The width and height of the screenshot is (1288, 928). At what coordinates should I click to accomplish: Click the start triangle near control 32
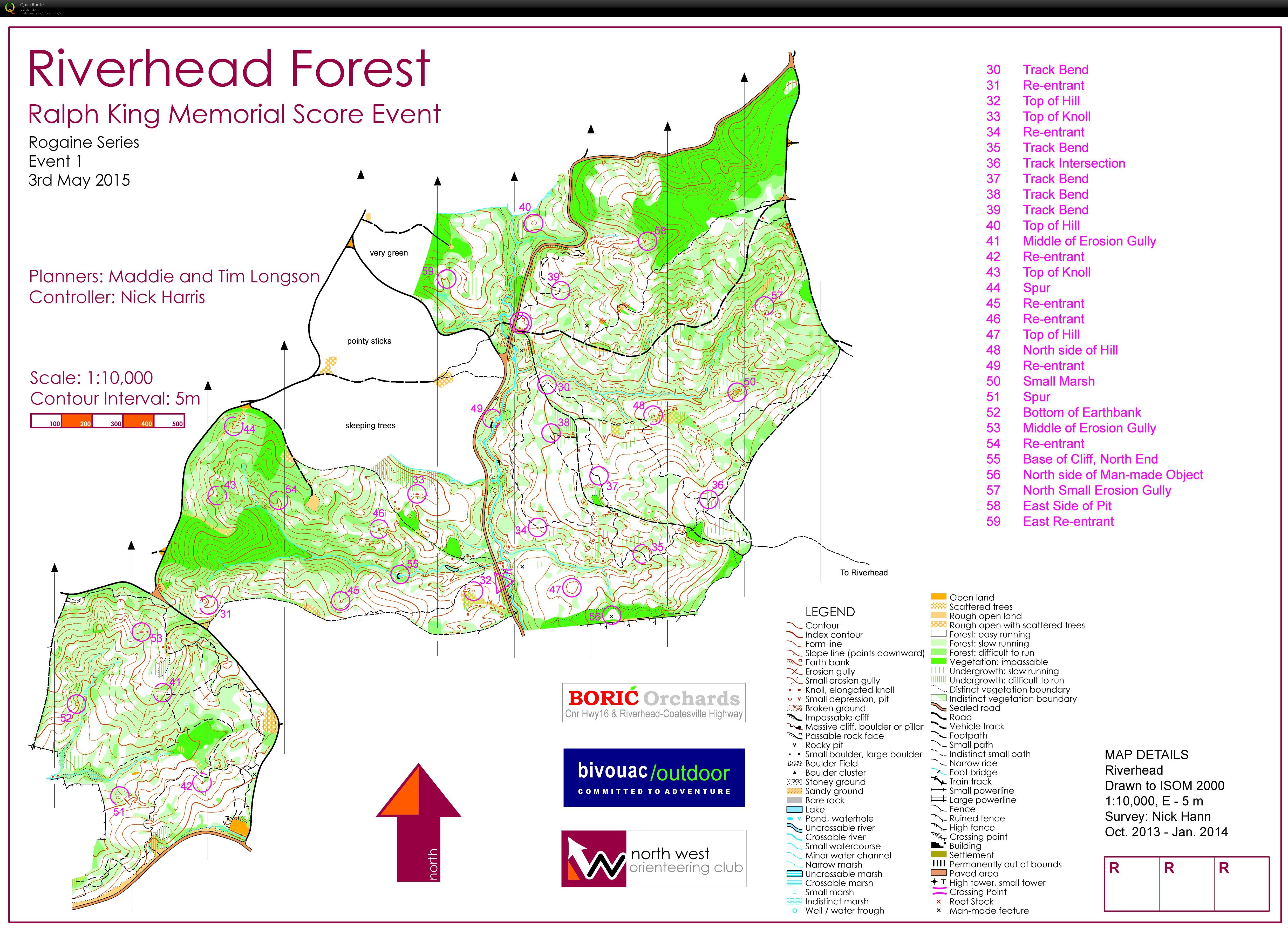click(x=503, y=583)
